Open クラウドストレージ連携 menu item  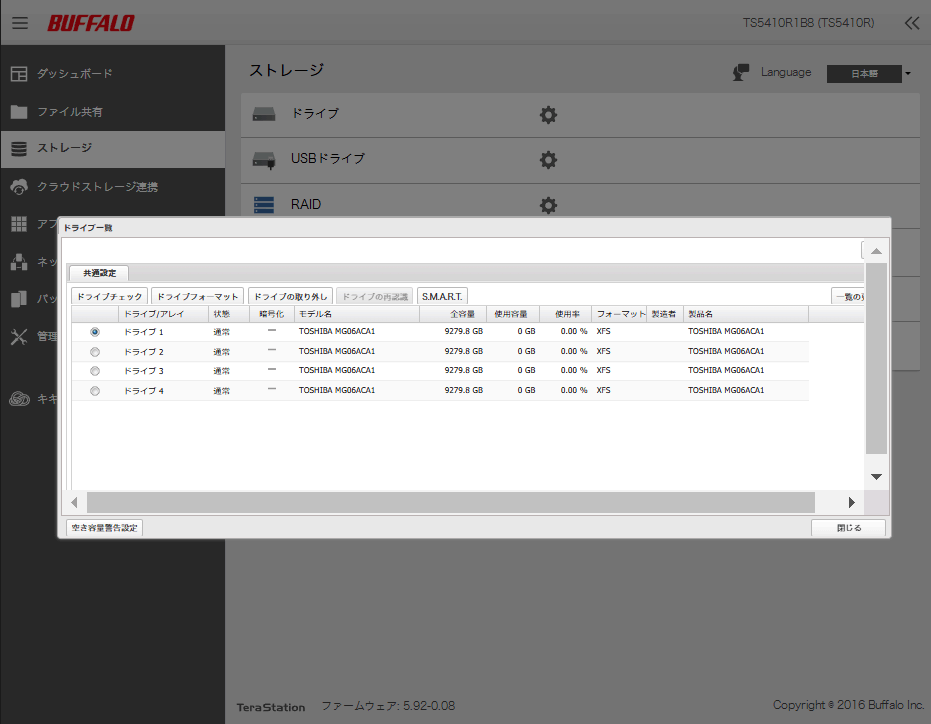click(x=97, y=186)
